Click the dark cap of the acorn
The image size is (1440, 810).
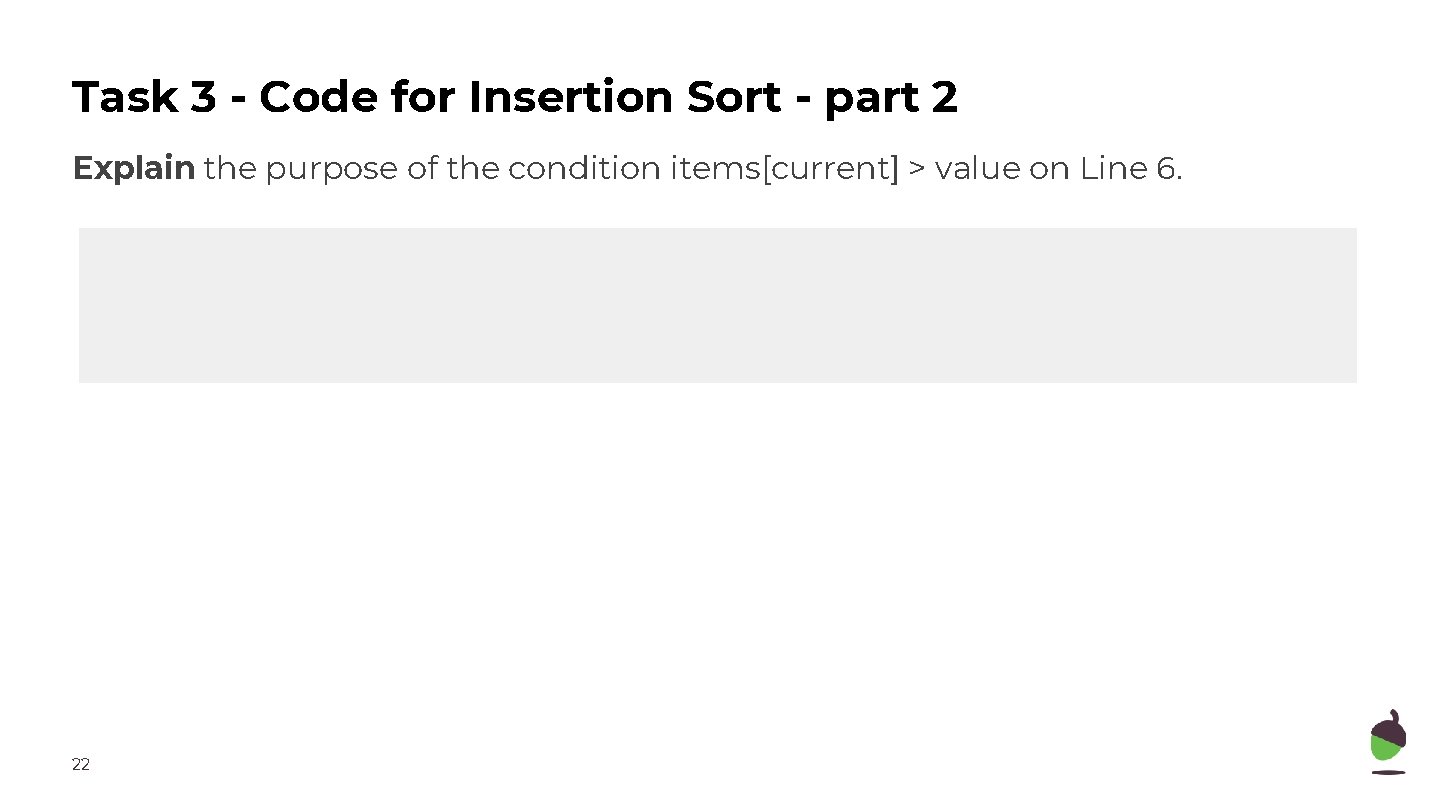coord(1391,729)
